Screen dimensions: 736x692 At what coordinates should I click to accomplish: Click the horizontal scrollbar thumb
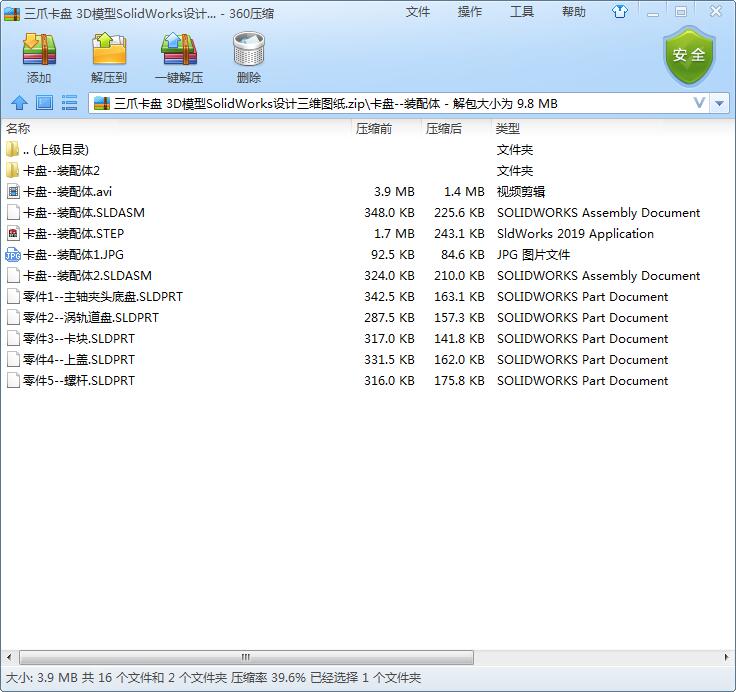pos(246,657)
